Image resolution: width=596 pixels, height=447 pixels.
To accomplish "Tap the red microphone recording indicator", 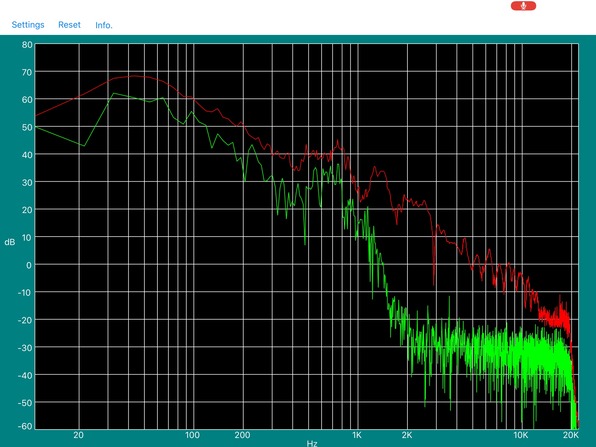I will point(523,6).
